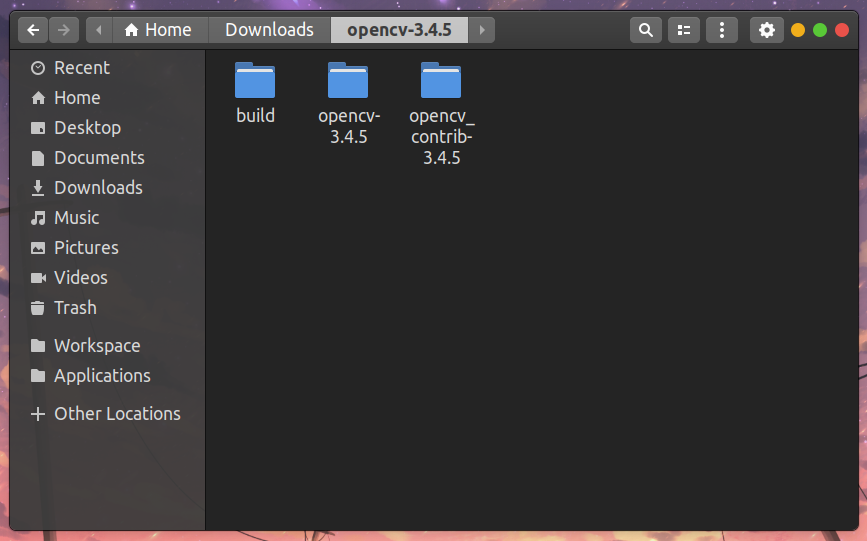Viewport: 867px width, 541px height.
Task: Open Videos in the sidebar
Action: tap(107, 277)
